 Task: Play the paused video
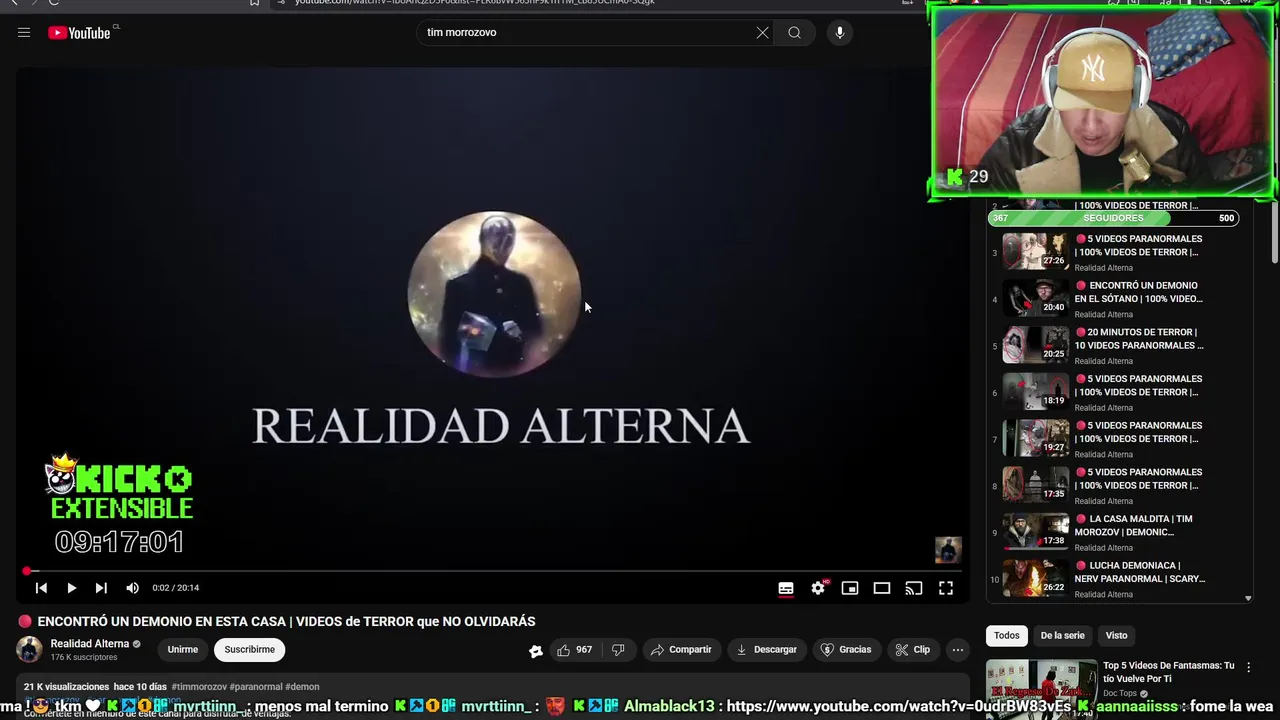tap(71, 588)
